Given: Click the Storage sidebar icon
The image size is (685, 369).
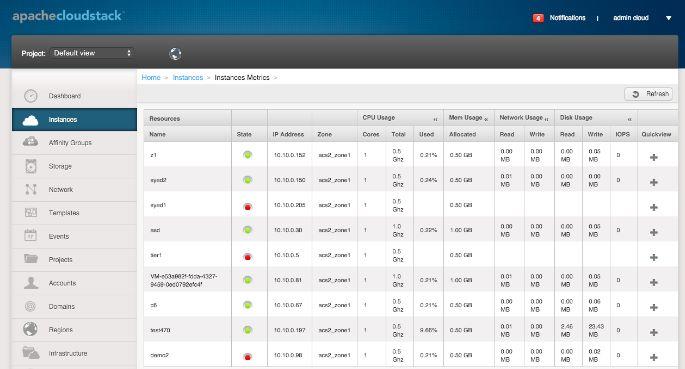Looking at the screenshot, I should (x=31, y=166).
